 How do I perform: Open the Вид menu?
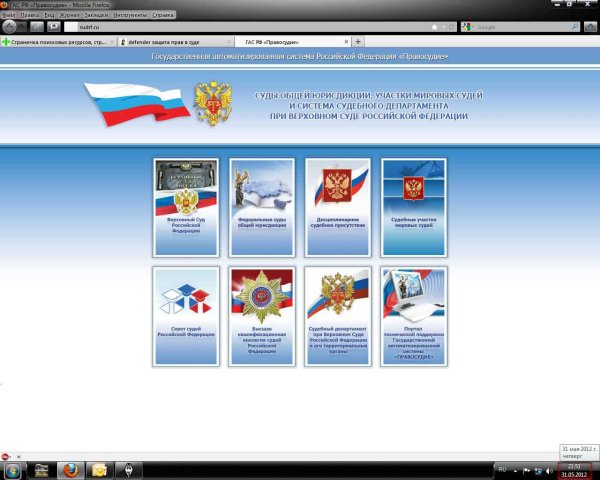point(49,15)
